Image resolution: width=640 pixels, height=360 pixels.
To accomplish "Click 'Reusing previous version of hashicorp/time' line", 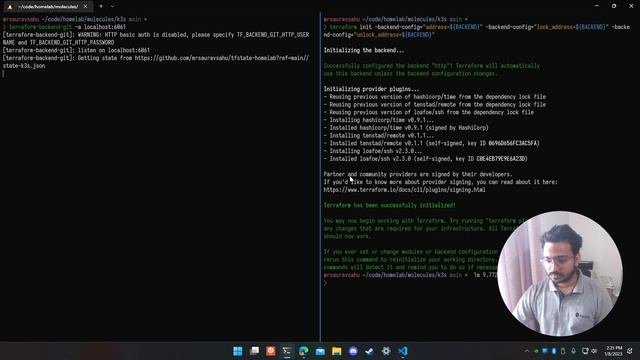I will coord(435,97).
